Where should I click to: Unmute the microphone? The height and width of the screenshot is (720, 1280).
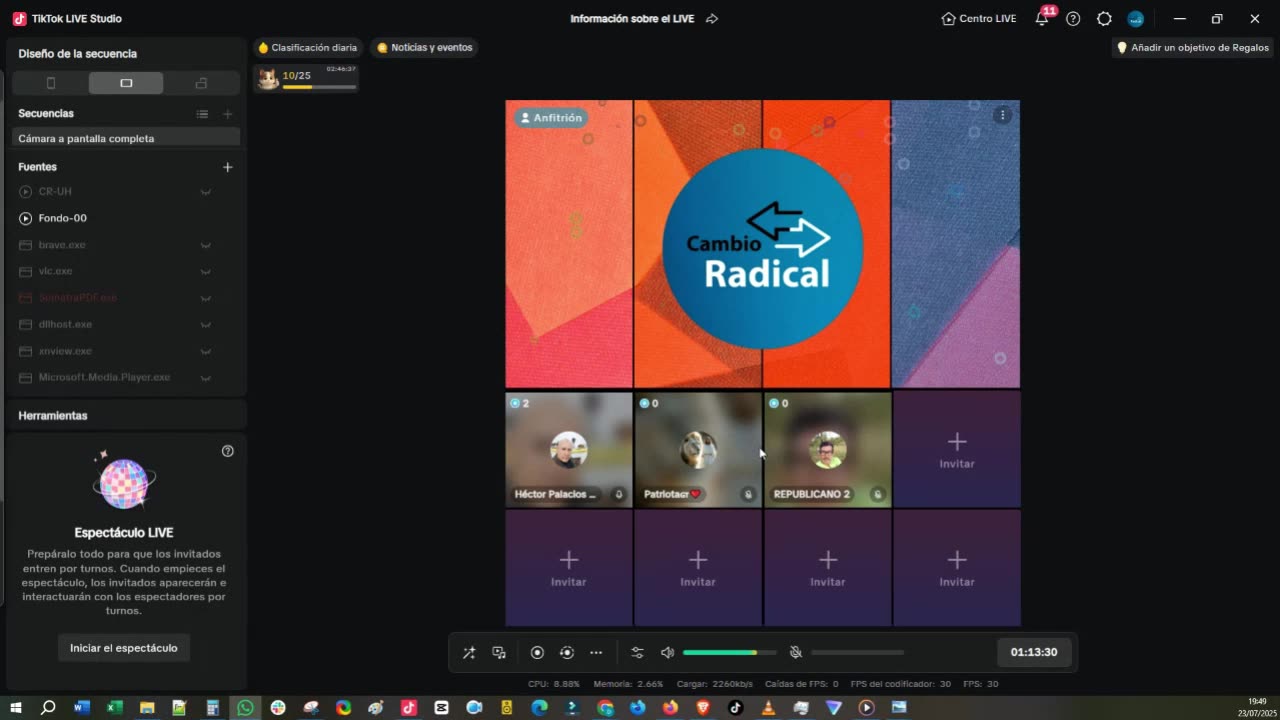[796, 653]
